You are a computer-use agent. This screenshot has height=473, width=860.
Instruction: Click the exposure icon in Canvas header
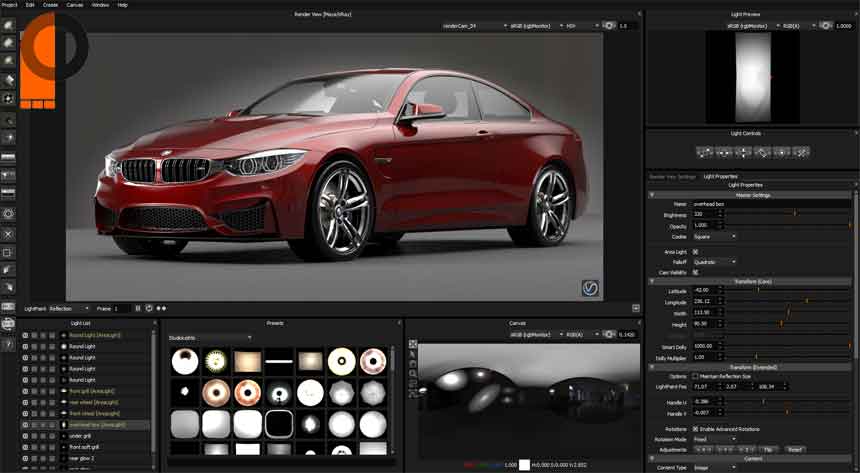point(609,334)
